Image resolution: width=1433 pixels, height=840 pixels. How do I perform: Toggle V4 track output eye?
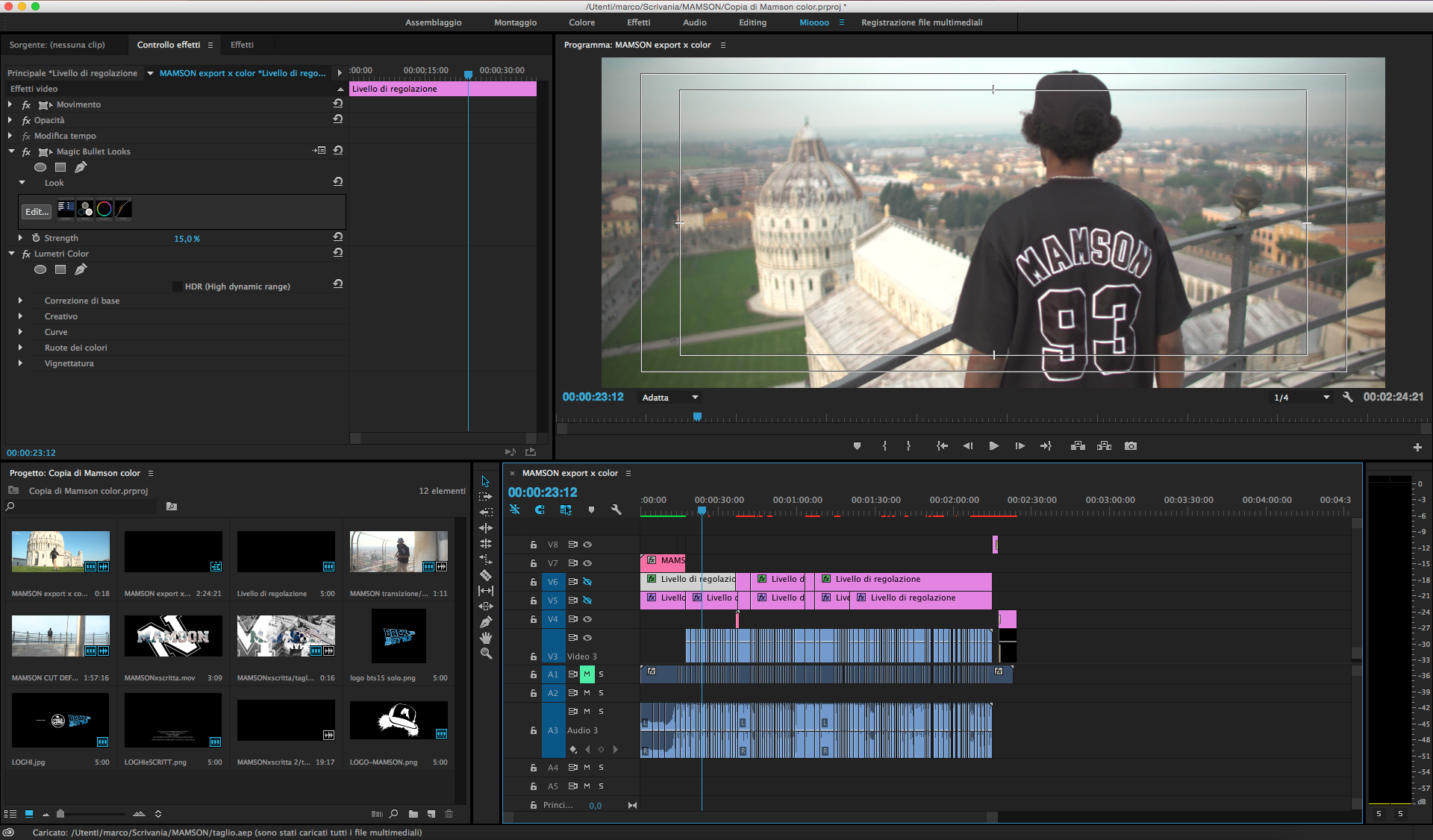coord(587,619)
